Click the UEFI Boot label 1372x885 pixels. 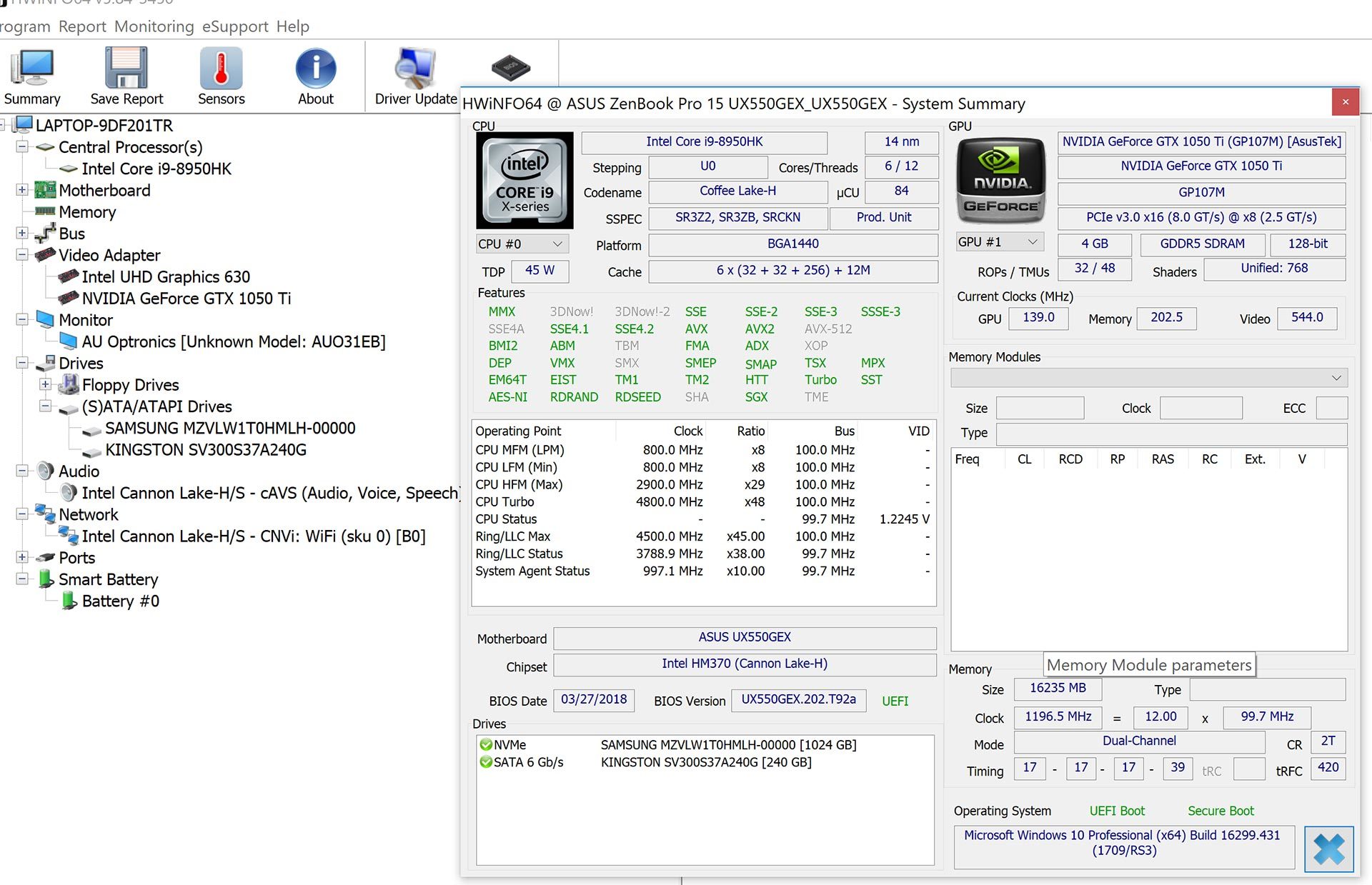tap(1117, 811)
